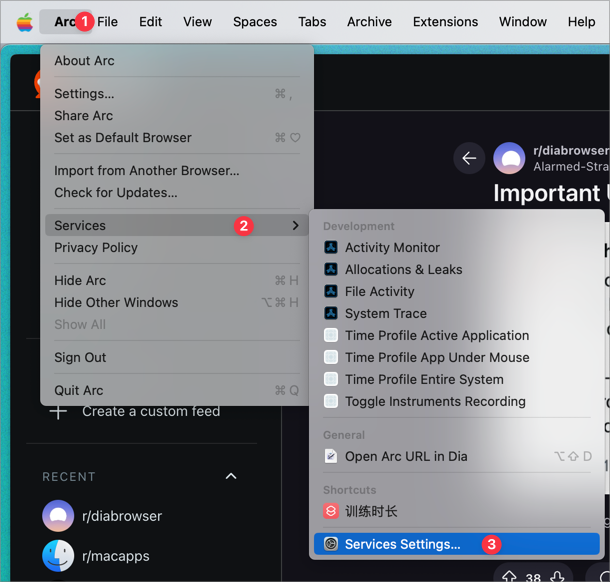The height and width of the screenshot is (582, 610).
Task: Click Create a custom feed
Action: tap(151, 412)
